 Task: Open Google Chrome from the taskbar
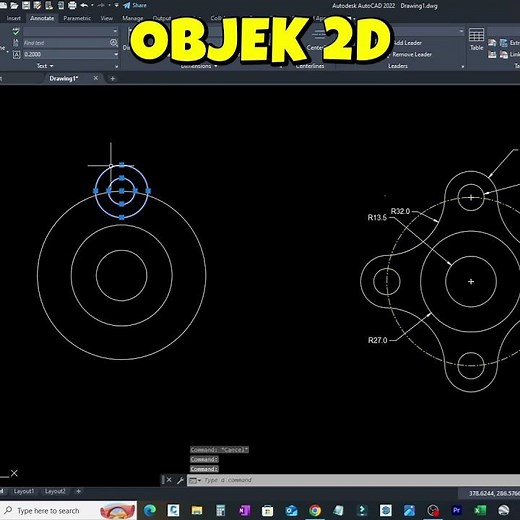point(315,510)
